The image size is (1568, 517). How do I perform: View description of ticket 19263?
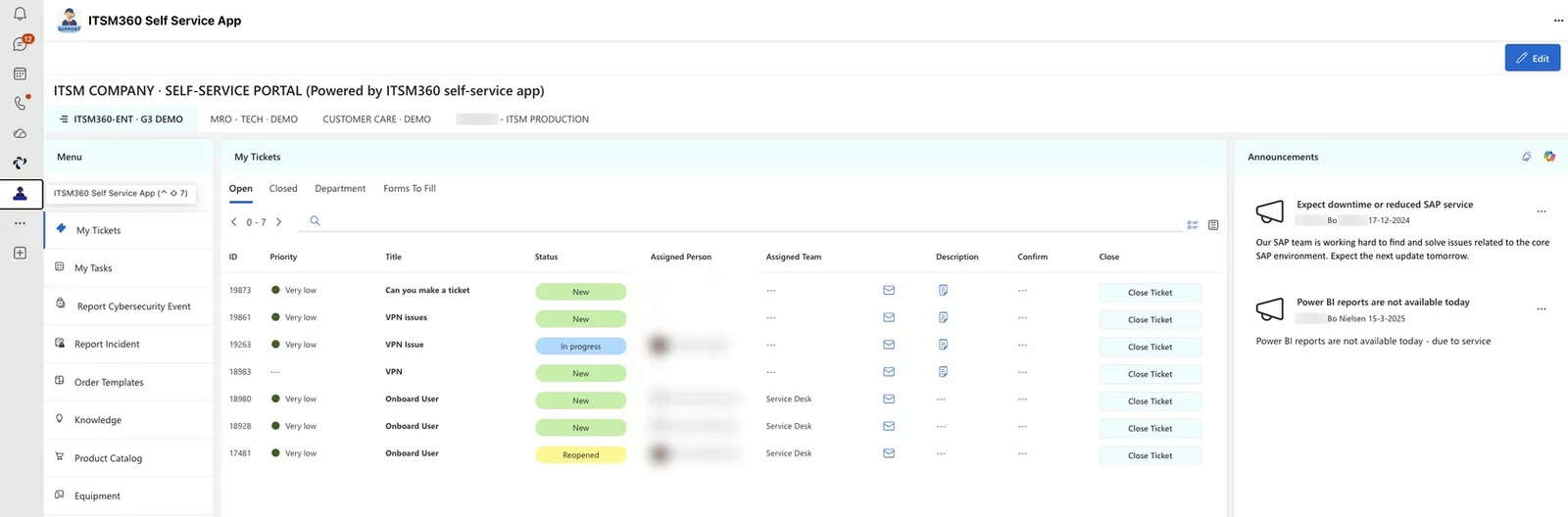click(943, 345)
